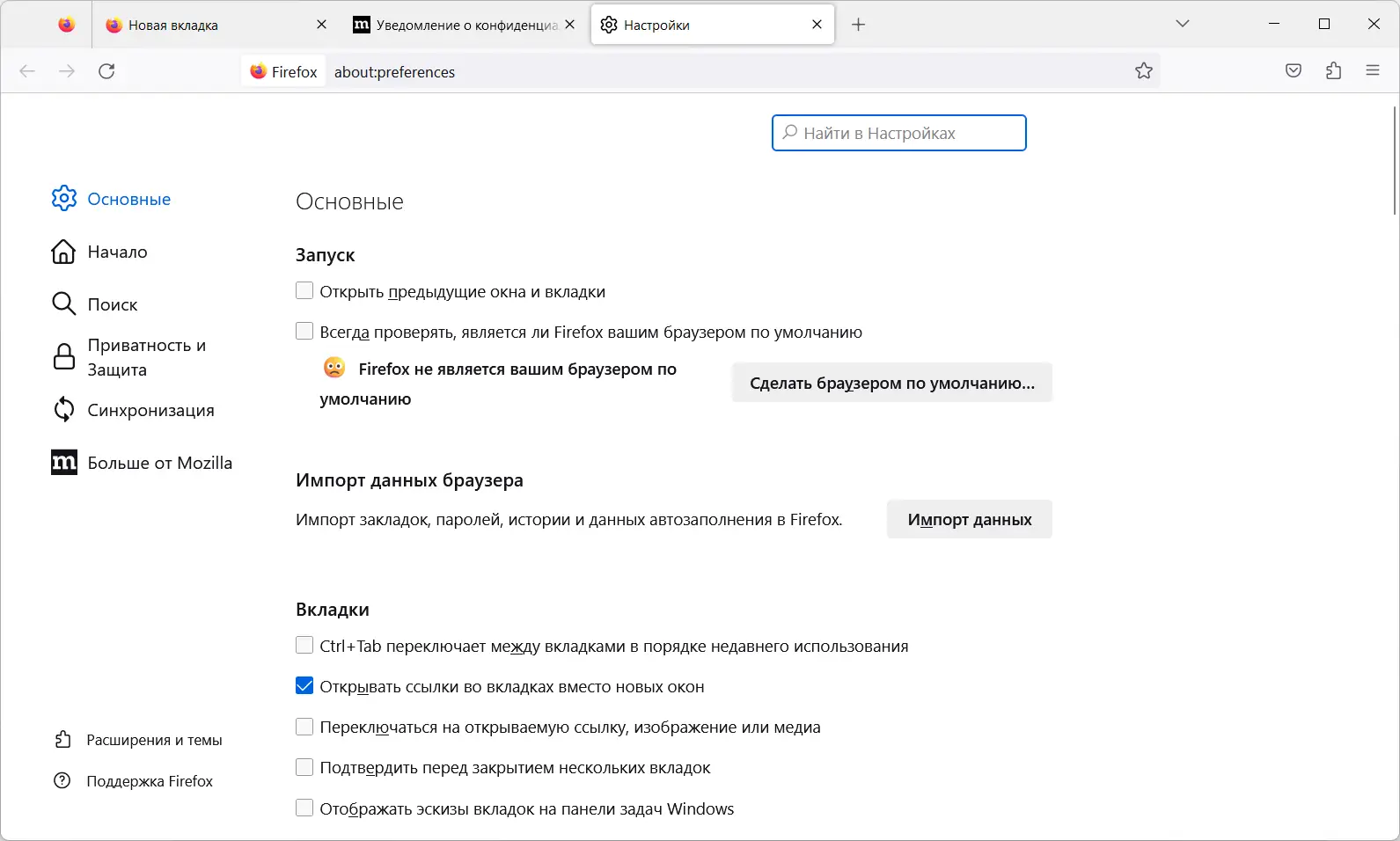
Task: Click the Импорт данных button
Action: click(x=969, y=520)
